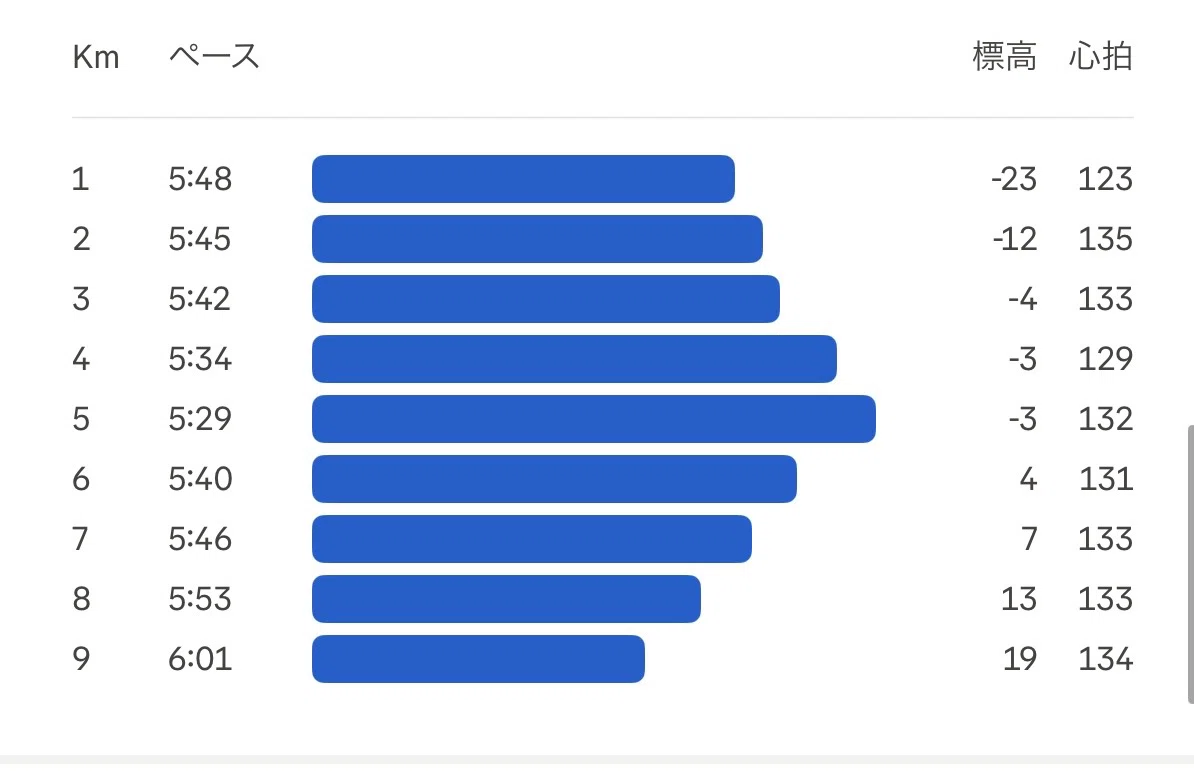This screenshot has width=1194, height=771.
Task: Click the elevation value 19
Action: [1020, 659]
